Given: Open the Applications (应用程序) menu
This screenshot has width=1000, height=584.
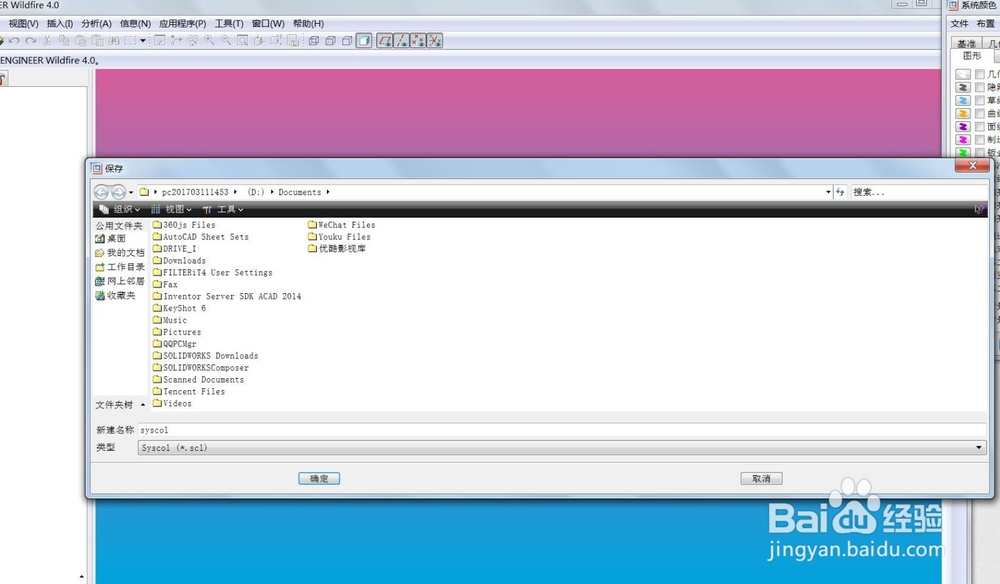Looking at the screenshot, I should tap(182, 24).
